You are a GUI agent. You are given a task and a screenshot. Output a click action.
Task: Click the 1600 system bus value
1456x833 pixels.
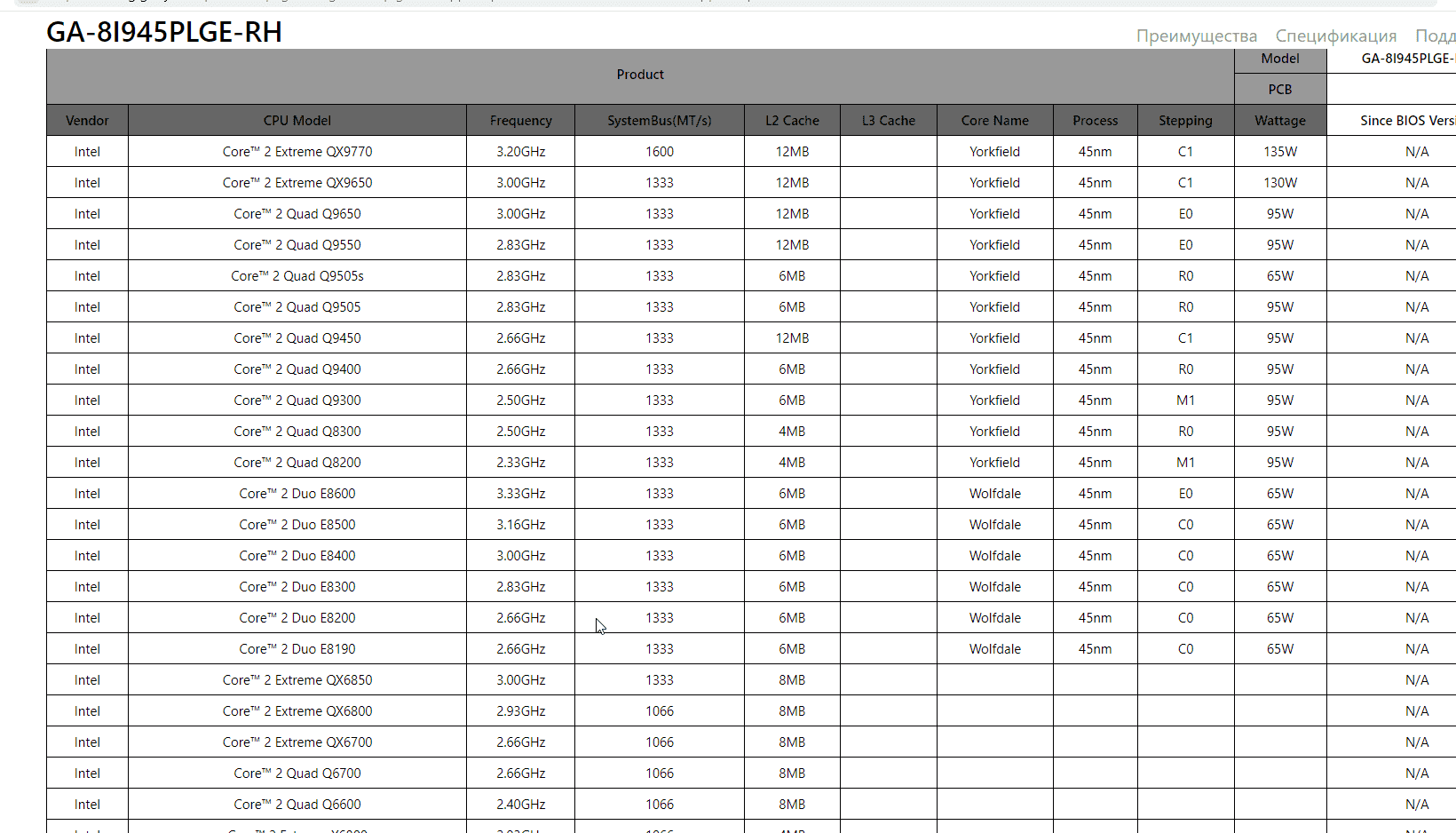point(660,152)
